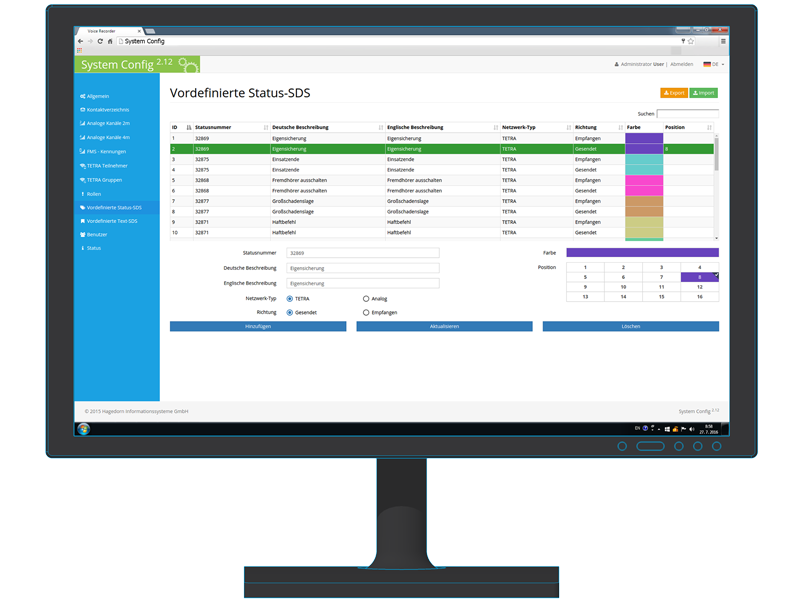
Task: Open the DE language dropdown
Action: [x=713, y=64]
